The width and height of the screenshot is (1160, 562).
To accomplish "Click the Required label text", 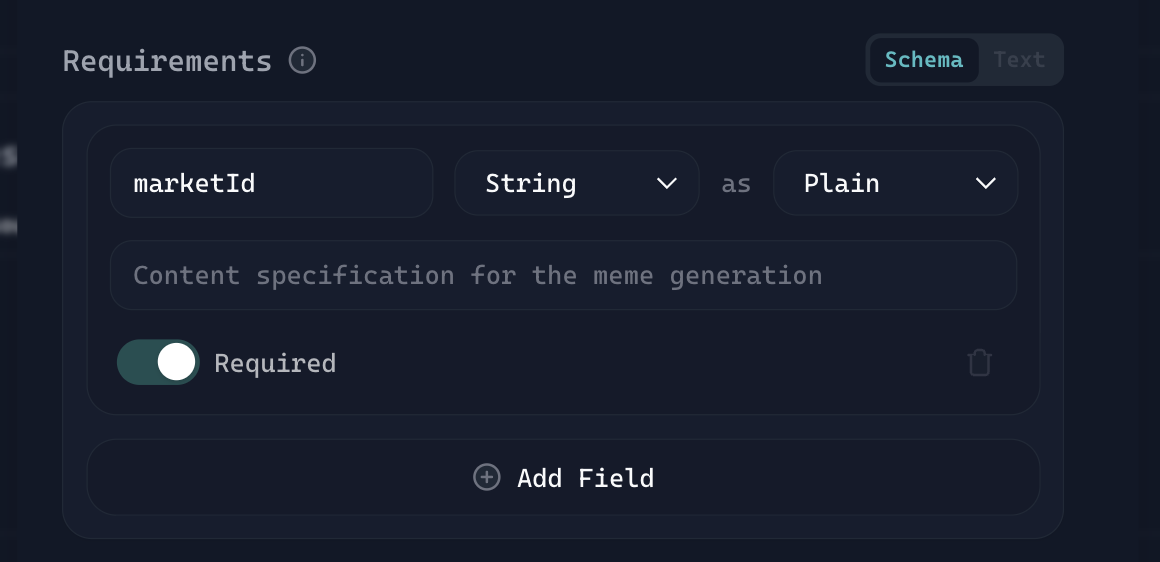I will point(275,363).
